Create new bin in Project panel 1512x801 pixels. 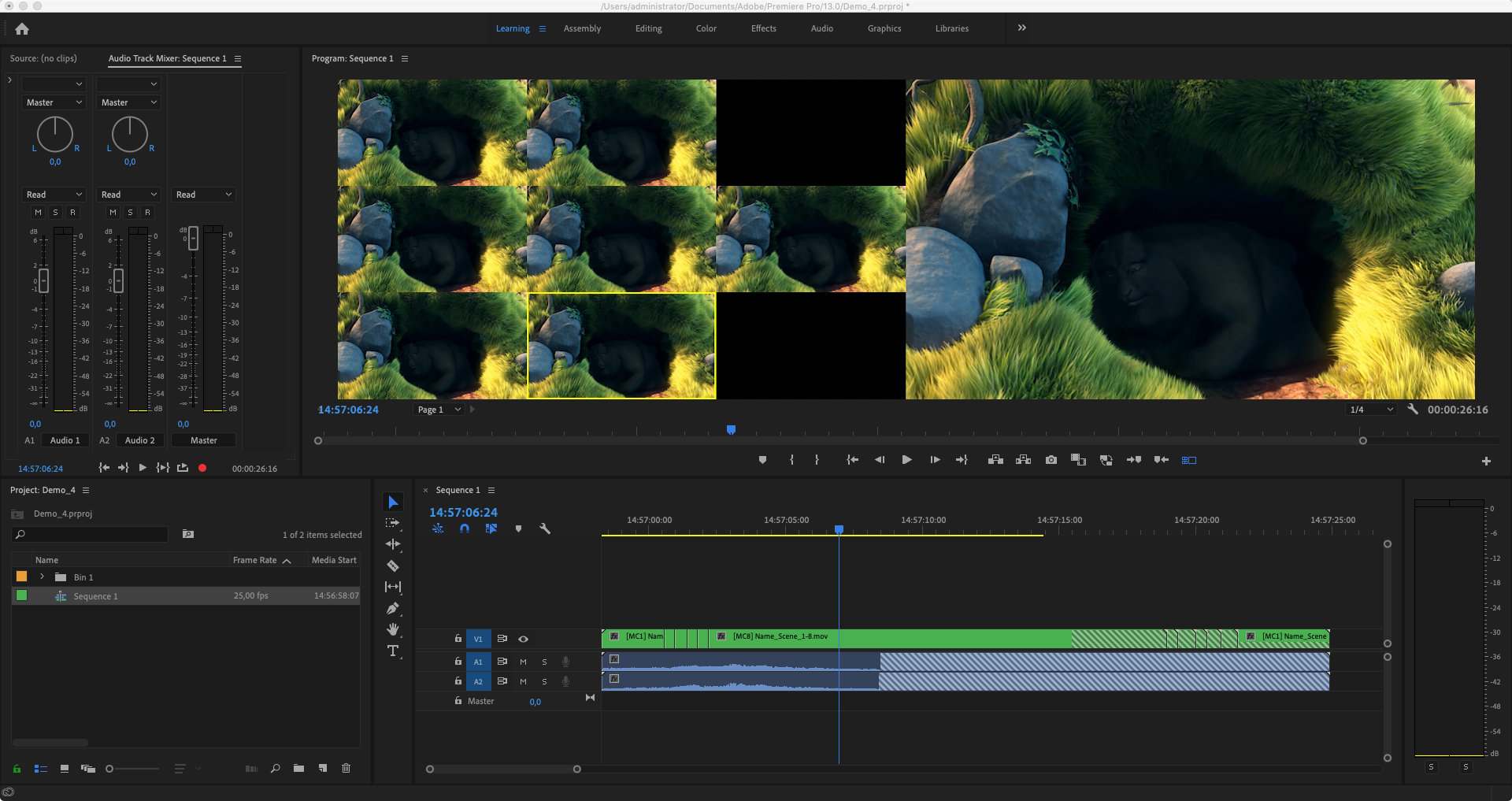[x=298, y=768]
